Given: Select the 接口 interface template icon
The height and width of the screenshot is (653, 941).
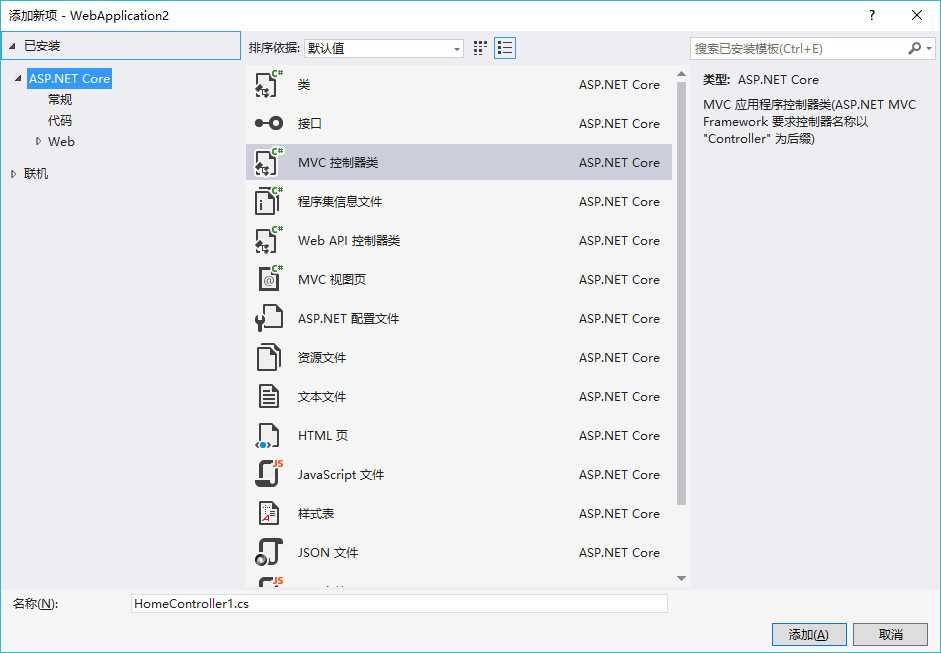Looking at the screenshot, I should click(x=268, y=123).
